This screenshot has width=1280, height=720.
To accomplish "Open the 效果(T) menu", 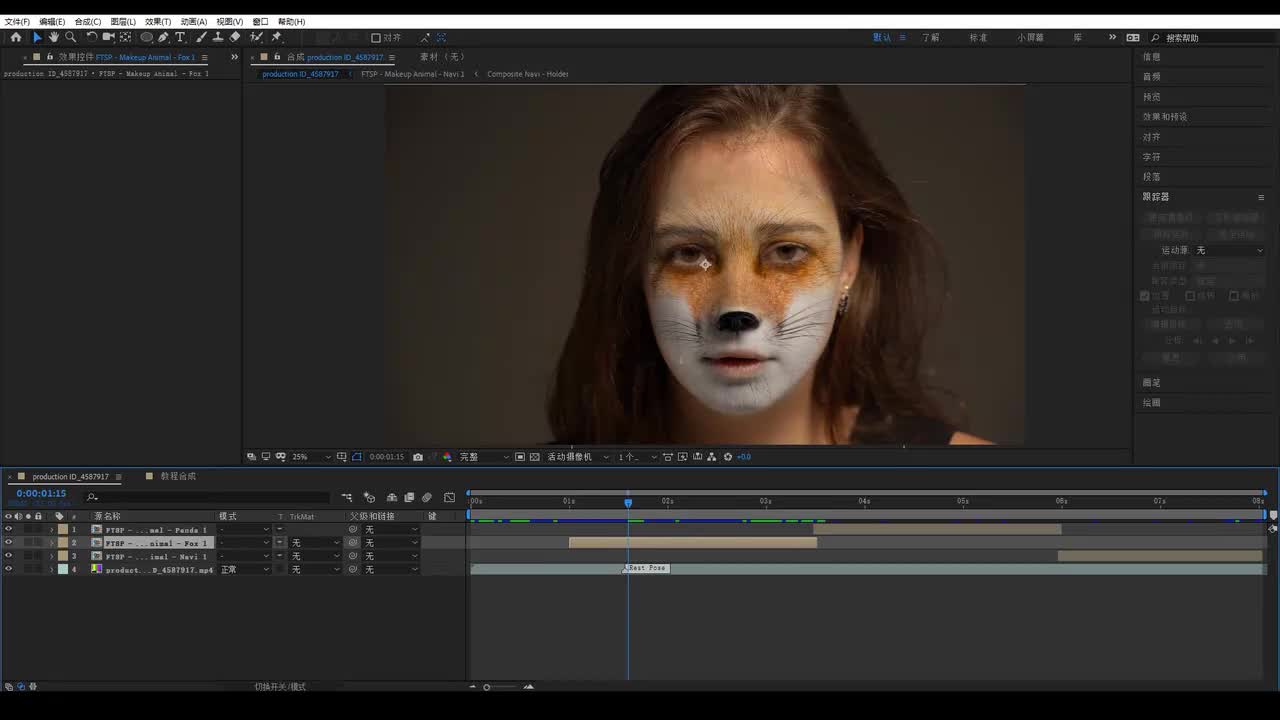I will point(157,21).
